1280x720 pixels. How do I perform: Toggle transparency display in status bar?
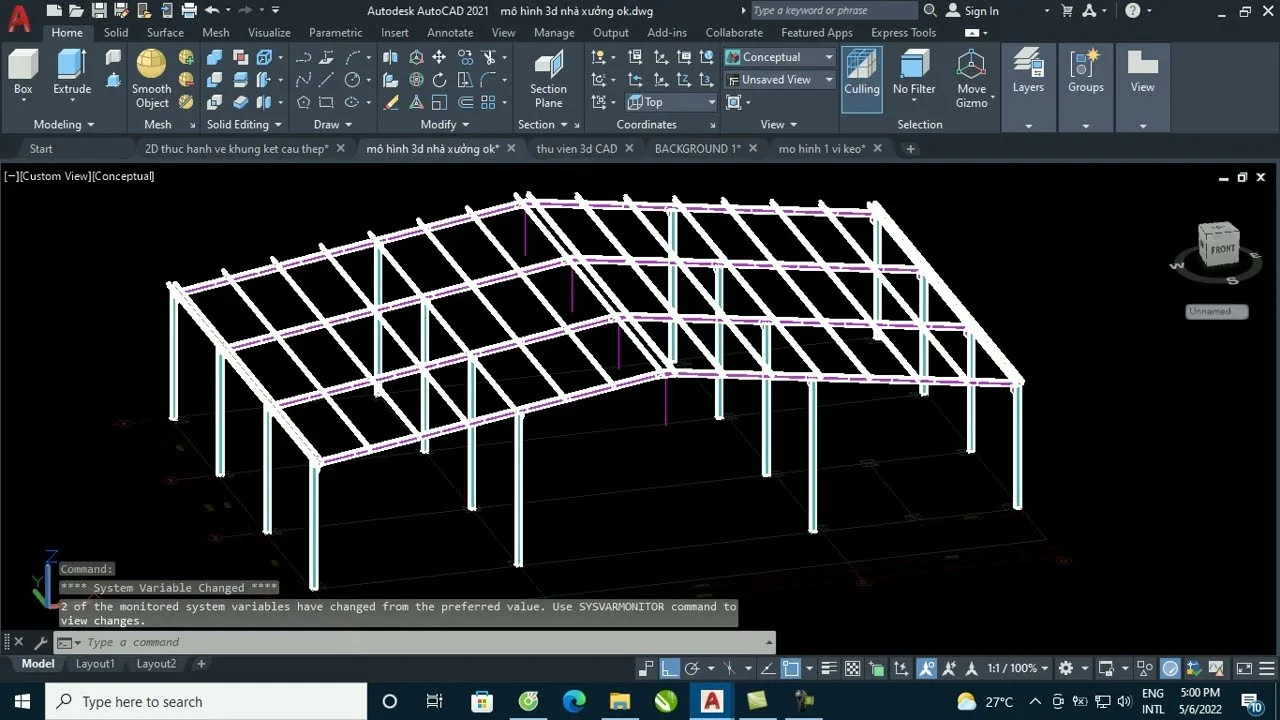coord(853,668)
